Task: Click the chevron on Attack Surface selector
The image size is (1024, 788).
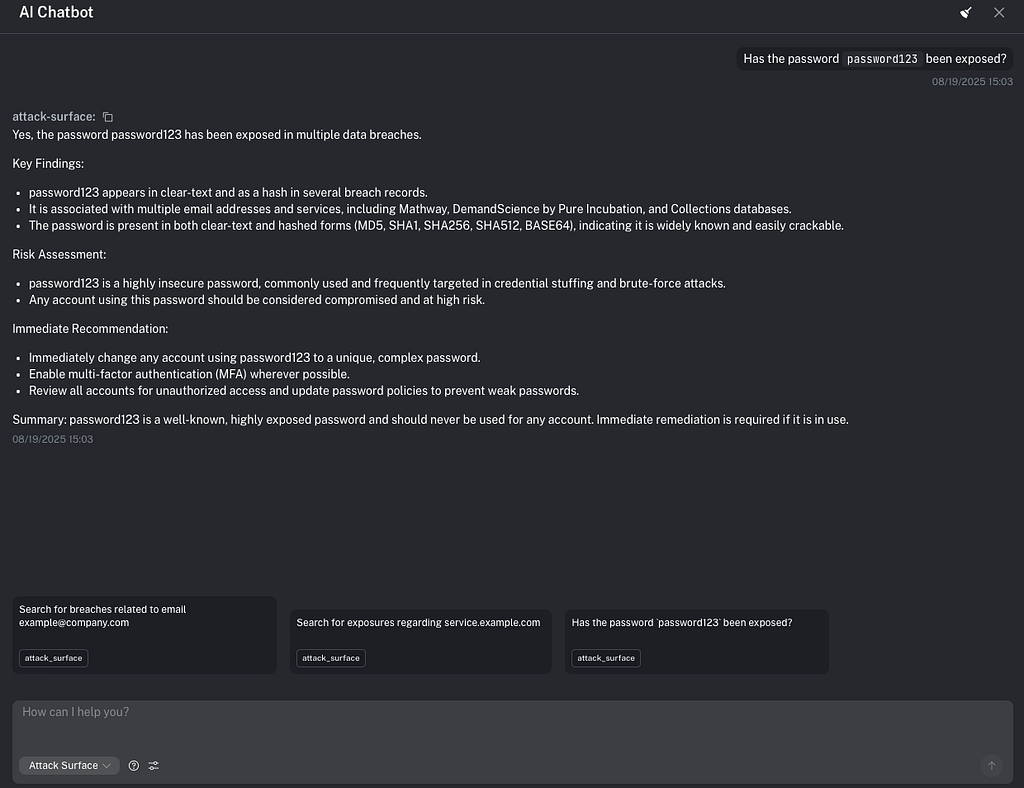Action: coord(107,766)
